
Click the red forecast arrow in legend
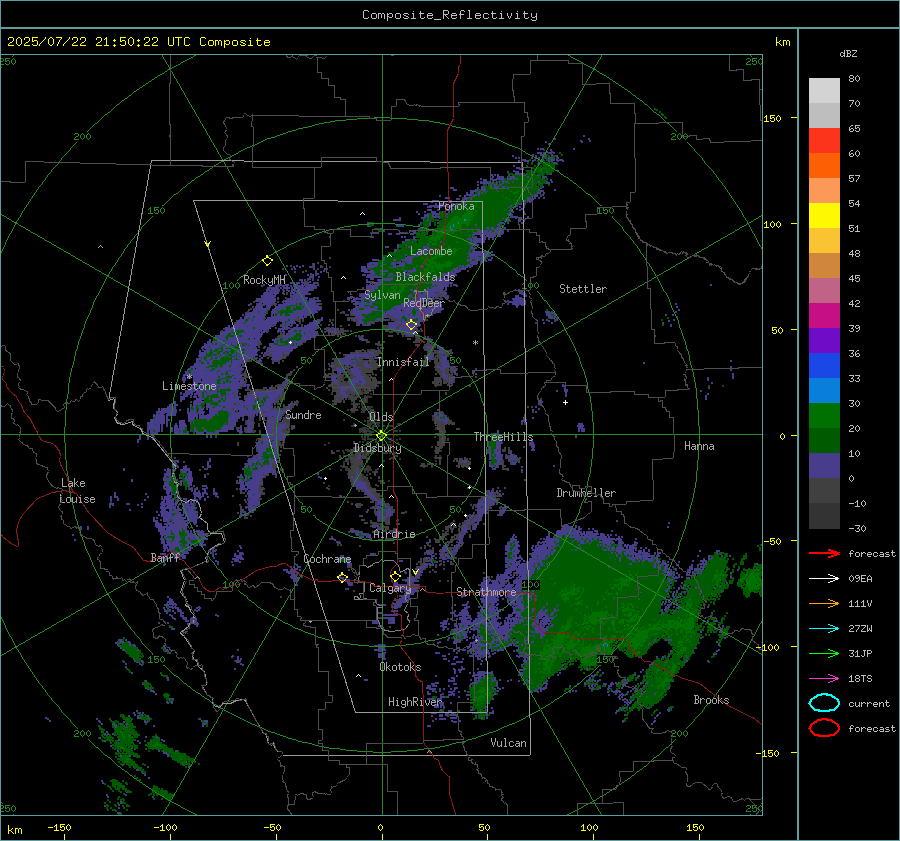(824, 553)
